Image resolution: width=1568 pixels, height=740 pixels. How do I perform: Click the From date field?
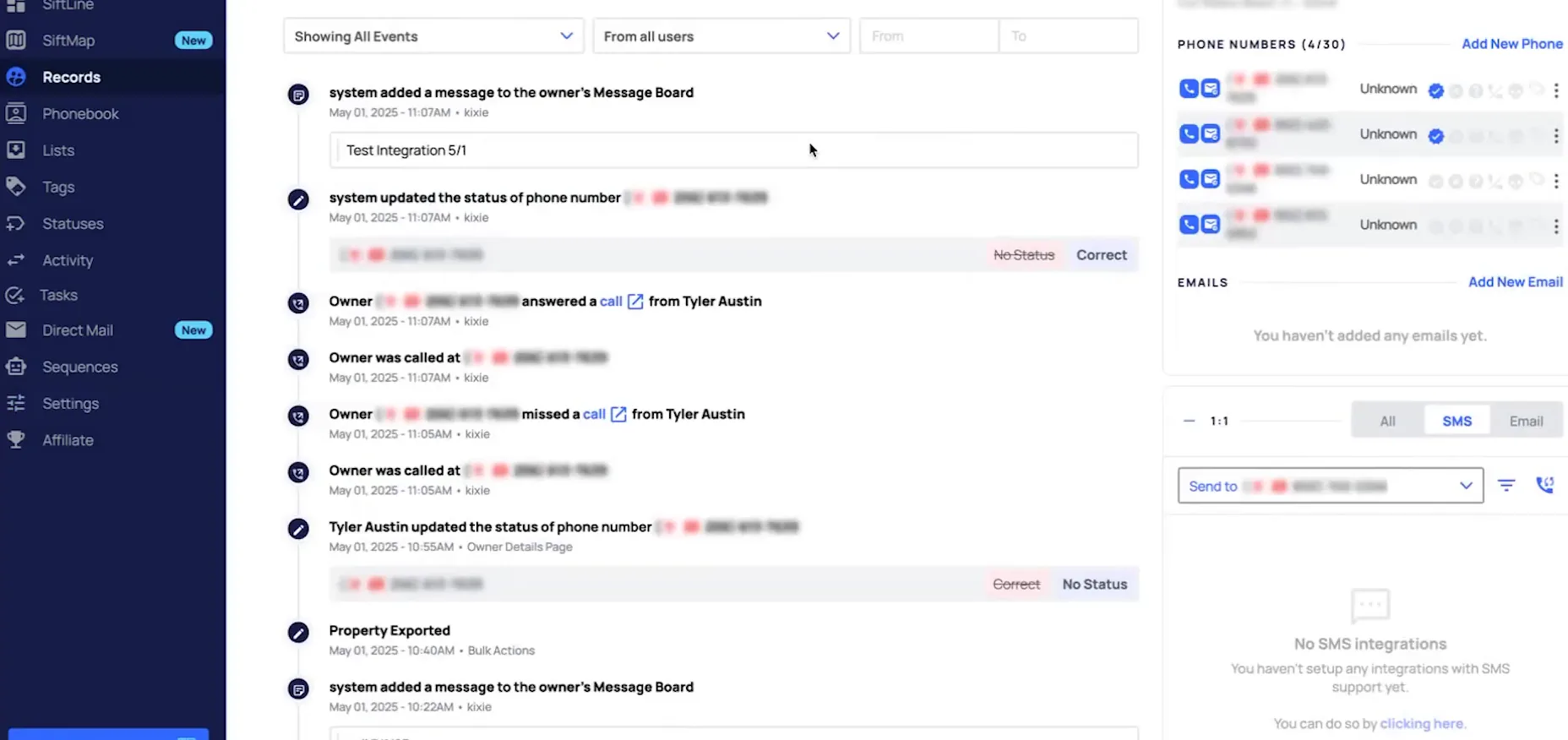[928, 36]
